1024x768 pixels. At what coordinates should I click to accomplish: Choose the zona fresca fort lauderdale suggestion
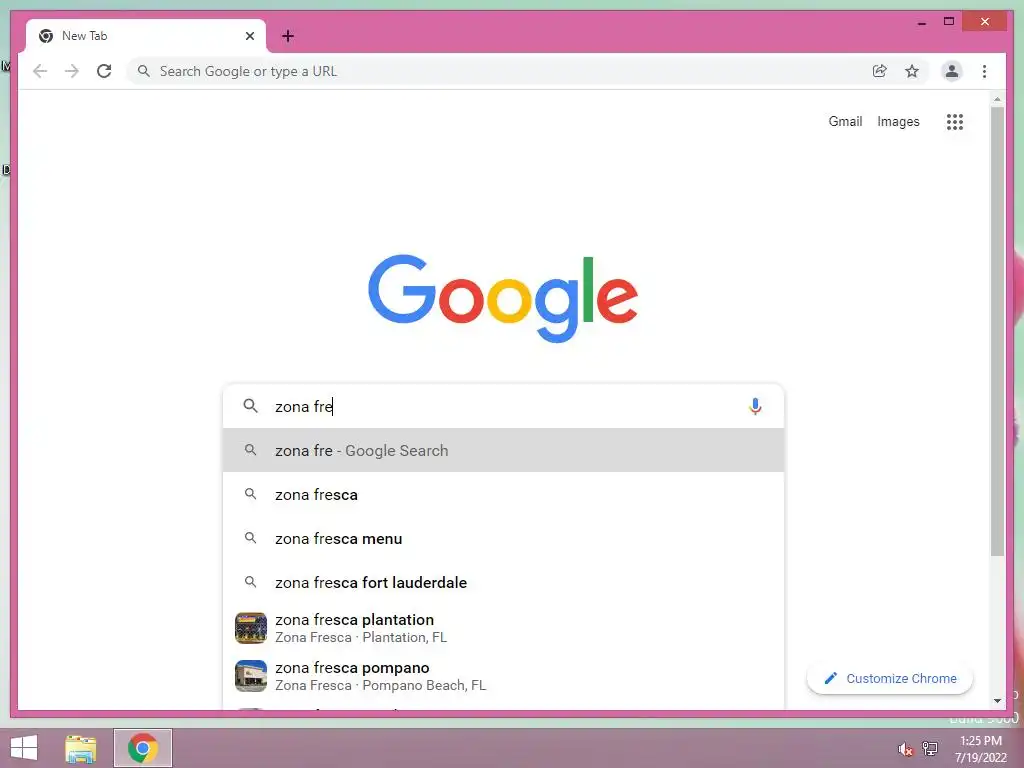(503, 582)
